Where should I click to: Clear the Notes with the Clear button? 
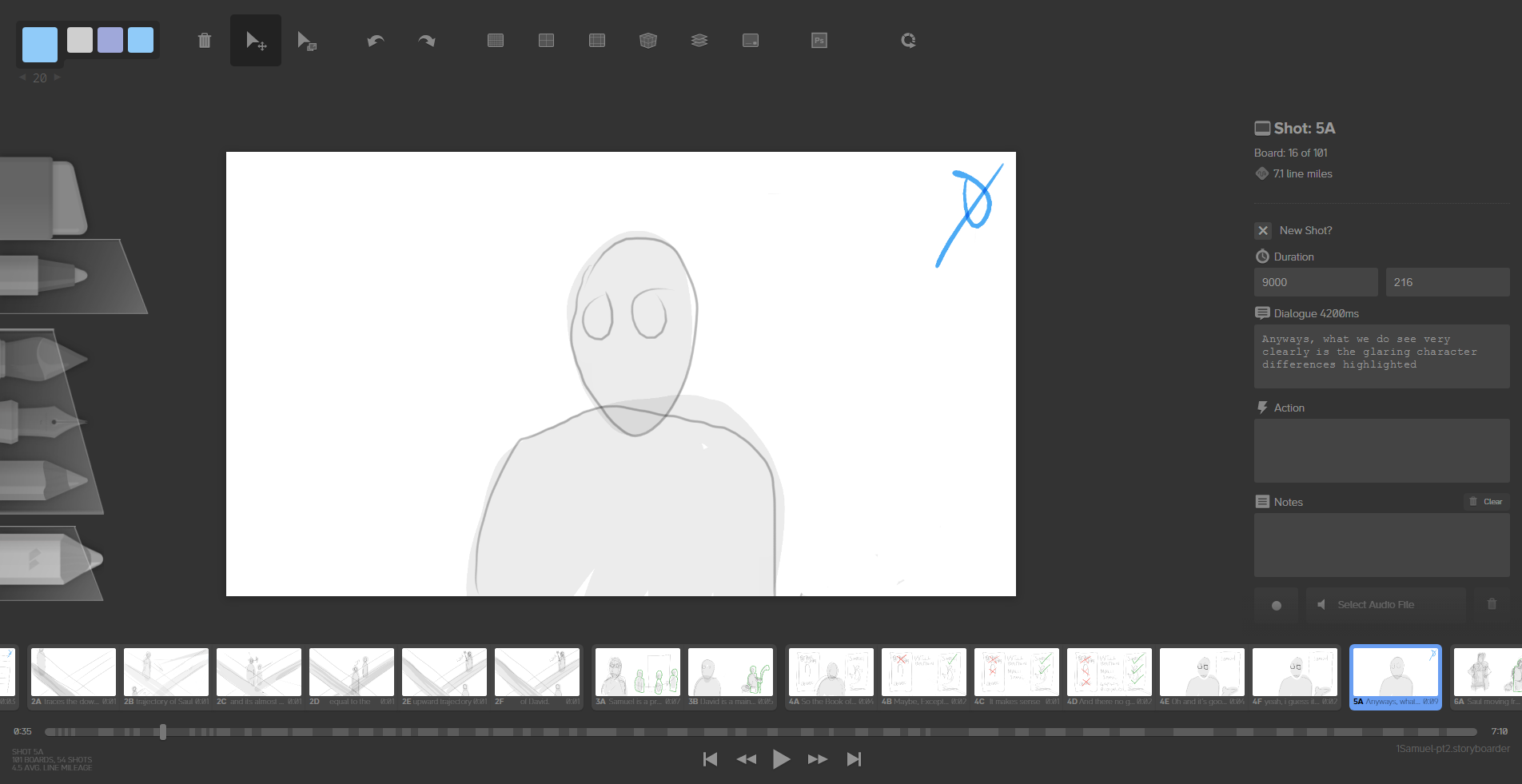click(1486, 502)
